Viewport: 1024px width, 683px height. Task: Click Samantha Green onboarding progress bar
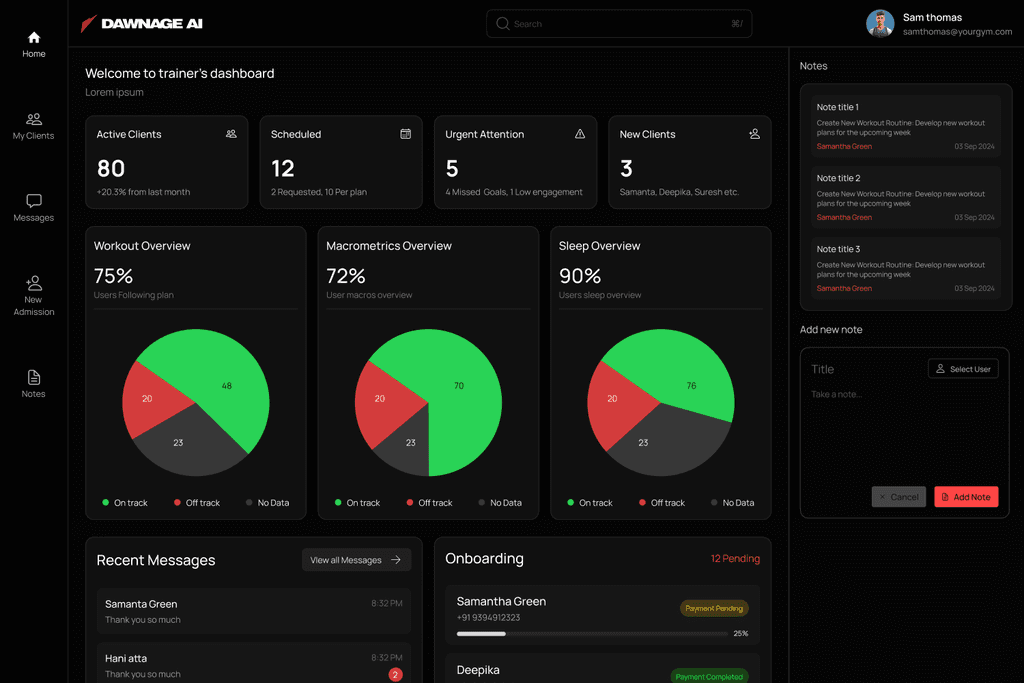pyautogui.click(x=592, y=633)
